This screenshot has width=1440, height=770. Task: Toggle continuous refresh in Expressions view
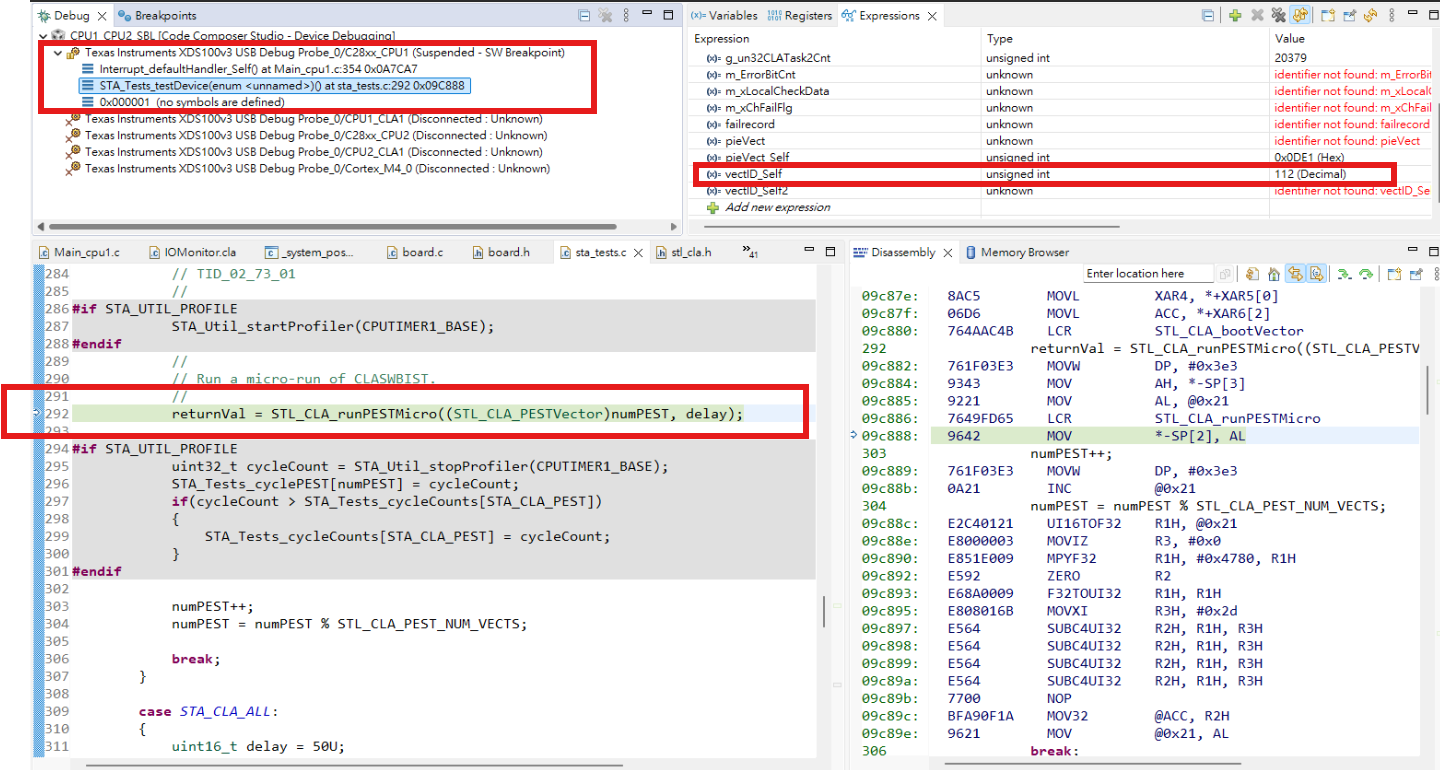[1300, 16]
